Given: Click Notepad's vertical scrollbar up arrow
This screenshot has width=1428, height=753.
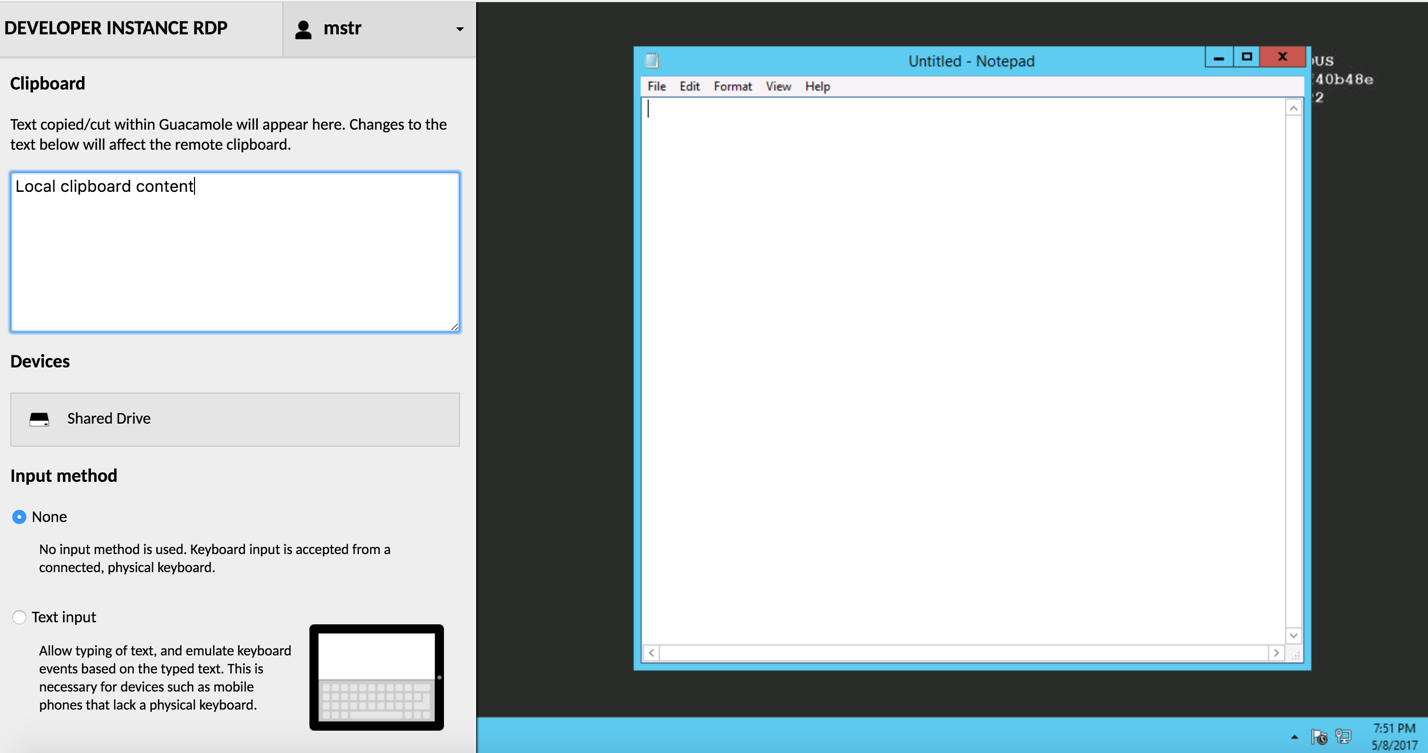Looking at the screenshot, I should coord(1293,107).
